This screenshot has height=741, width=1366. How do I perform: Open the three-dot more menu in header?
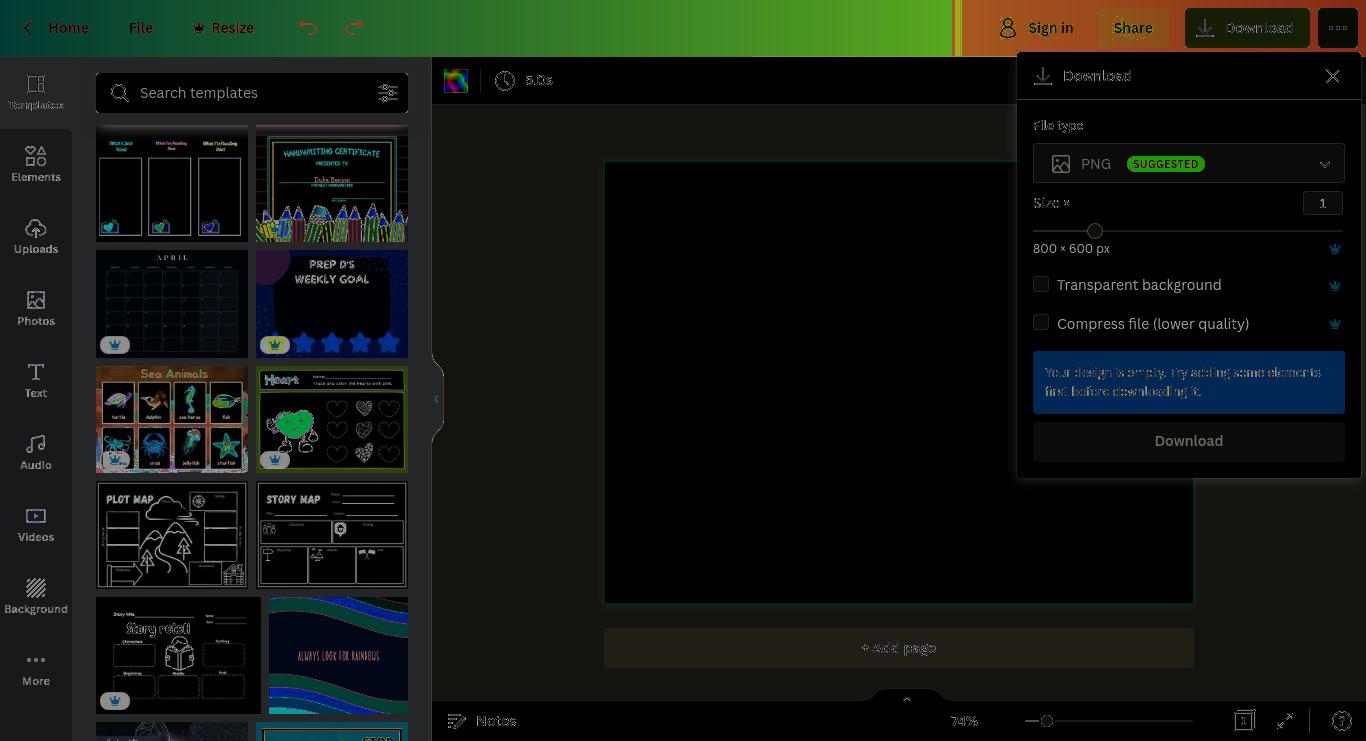pyautogui.click(x=1338, y=28)
